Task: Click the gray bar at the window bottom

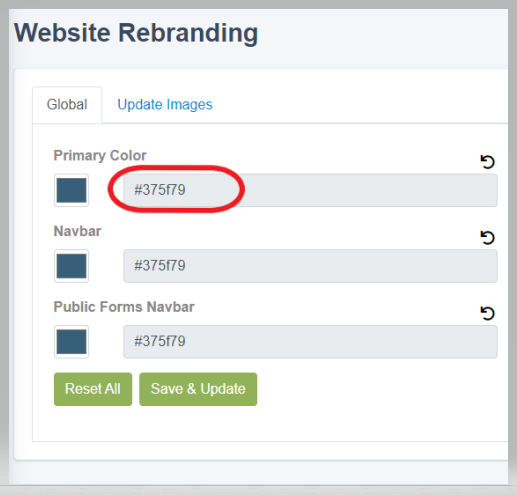Action: 258,490
